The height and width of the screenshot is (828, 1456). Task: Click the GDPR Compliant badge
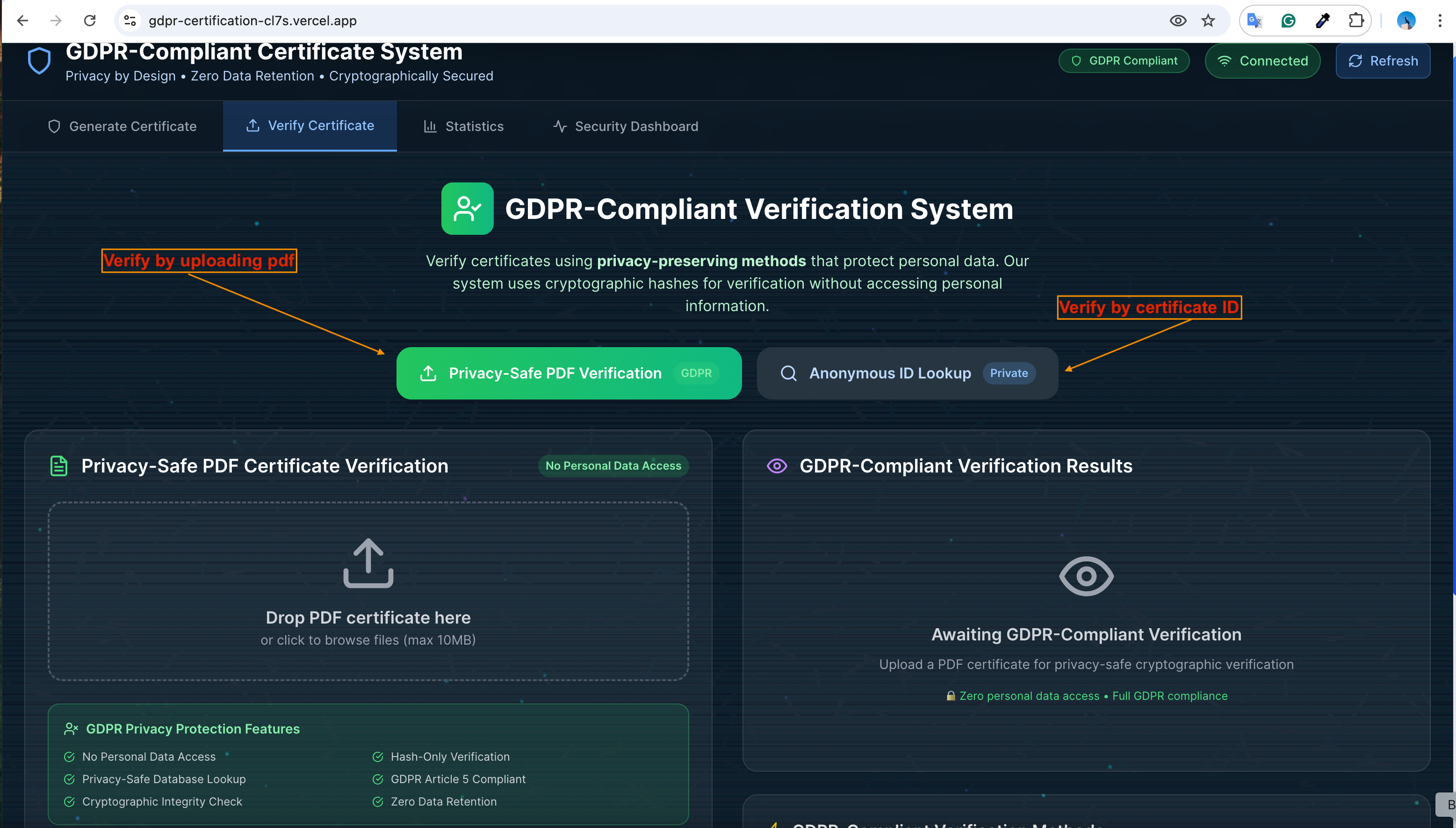point(1124,61)
